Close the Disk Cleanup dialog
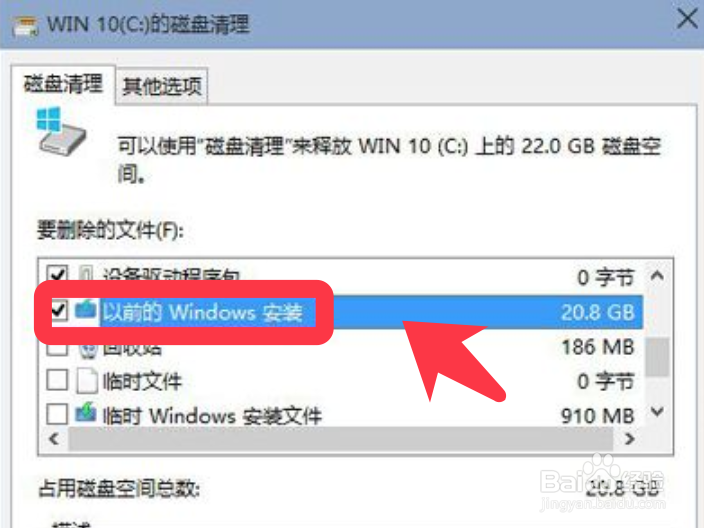Image resolution: width=704 pixels, height=528 pixels. click(x=687, y=20)
